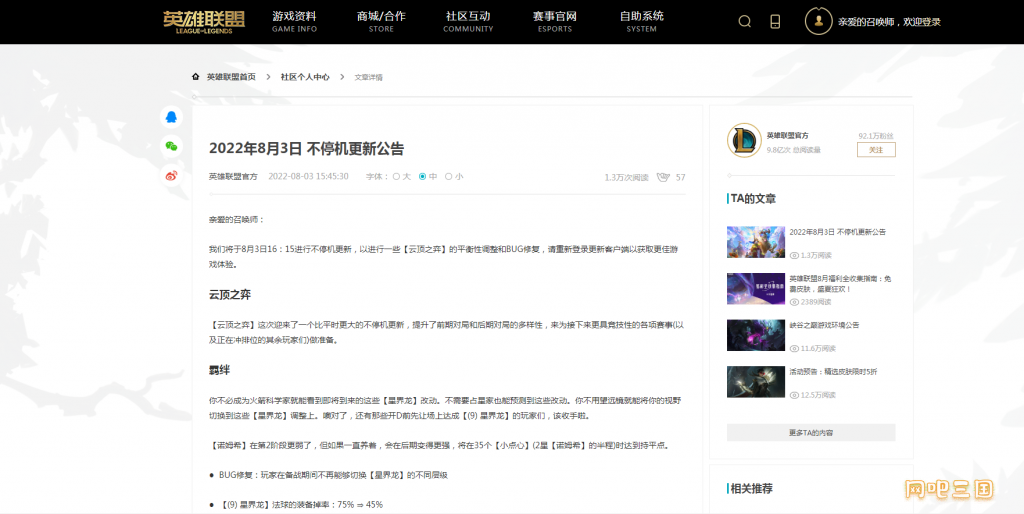Click the mobile phone icon in header

(775, 22)
